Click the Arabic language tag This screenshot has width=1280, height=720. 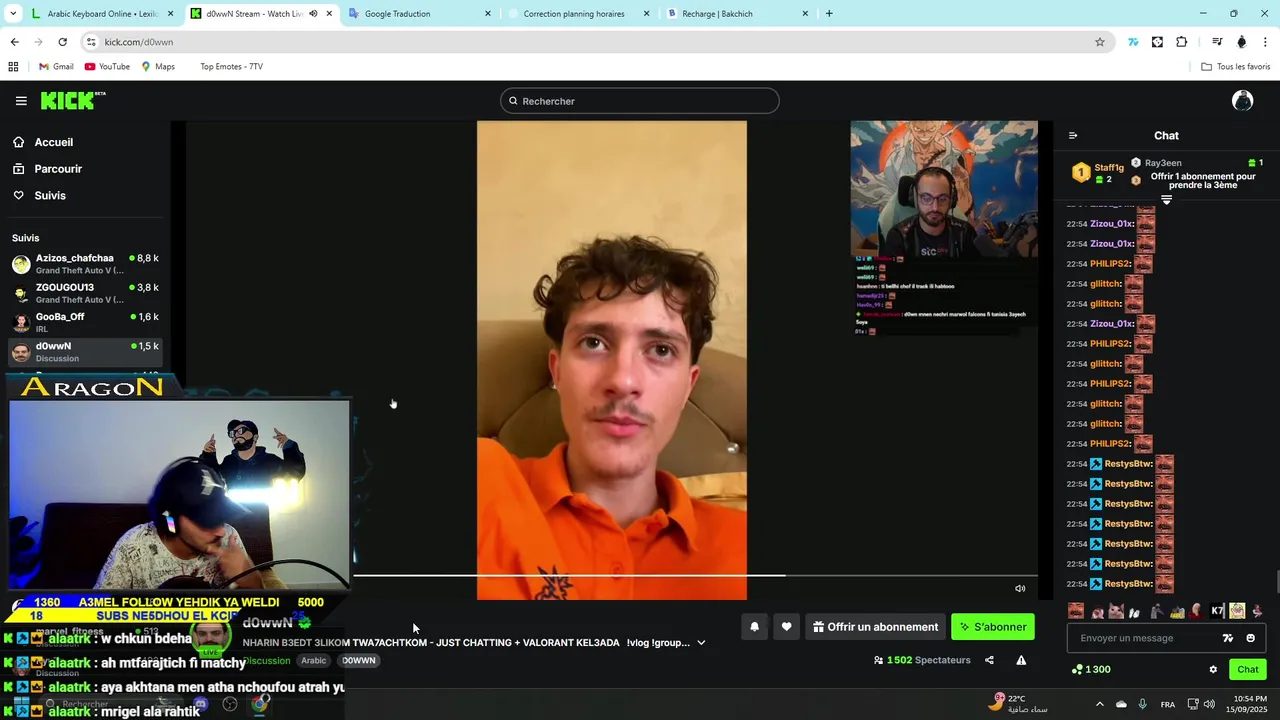point(314,661)
